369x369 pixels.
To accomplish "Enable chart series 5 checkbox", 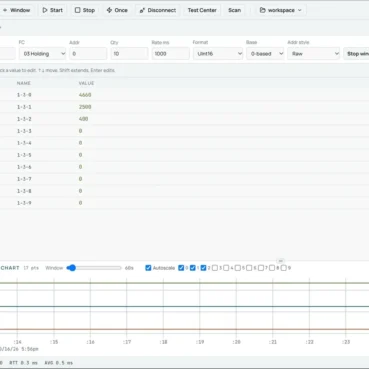I will 238,268.
